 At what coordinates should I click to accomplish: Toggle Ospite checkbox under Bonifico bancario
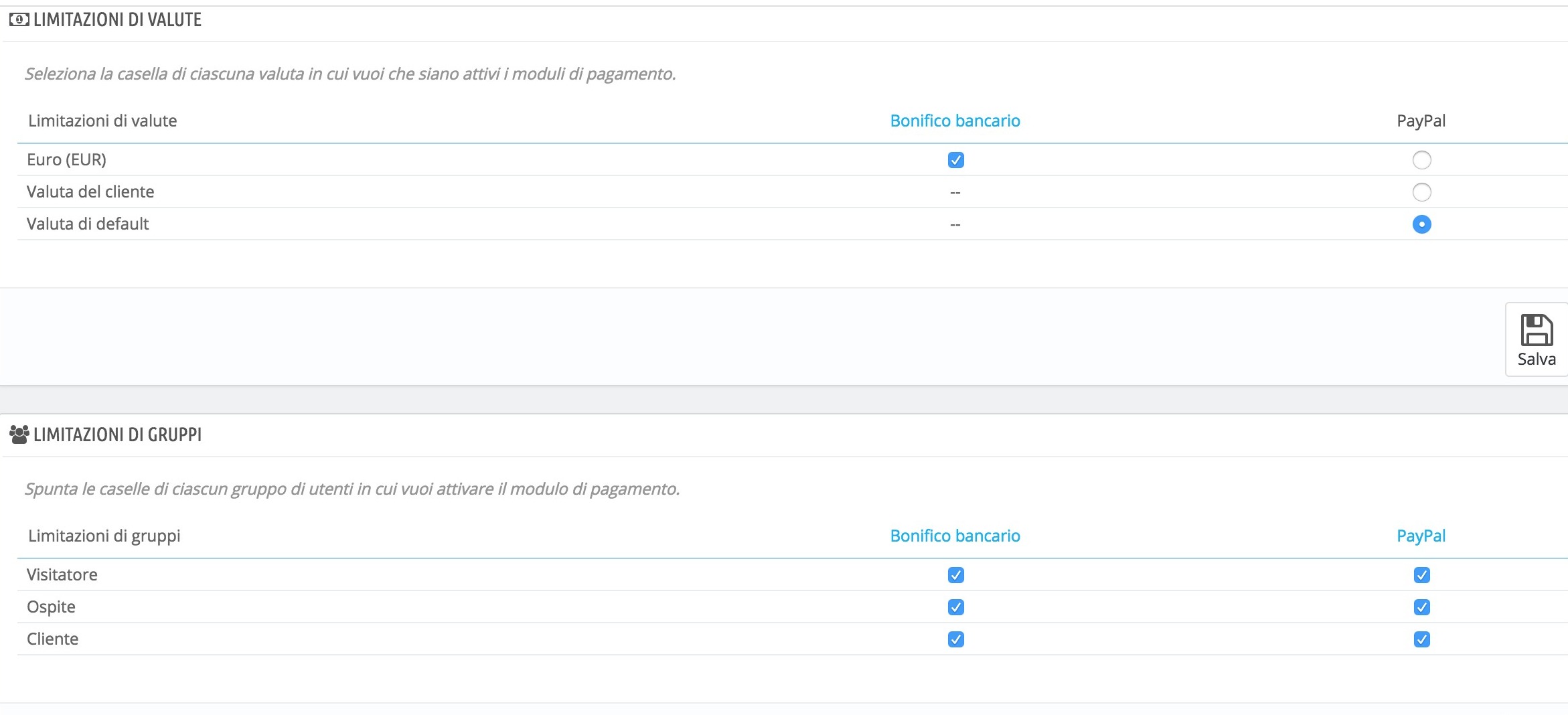point(955,607)
